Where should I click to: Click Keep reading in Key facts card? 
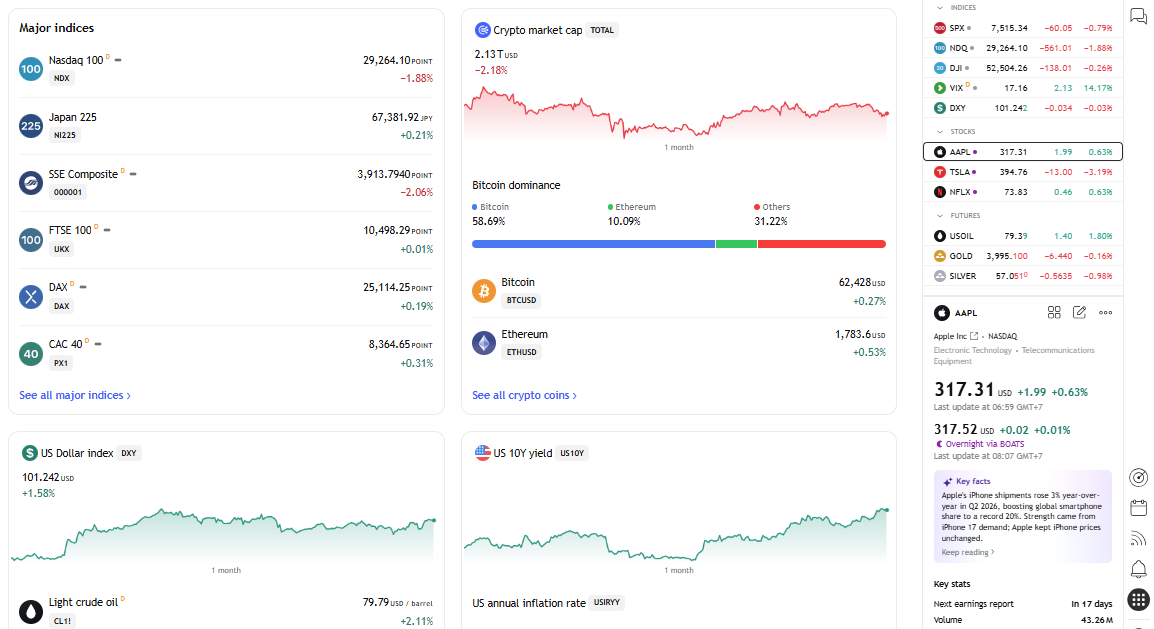(x=968, y=552)
